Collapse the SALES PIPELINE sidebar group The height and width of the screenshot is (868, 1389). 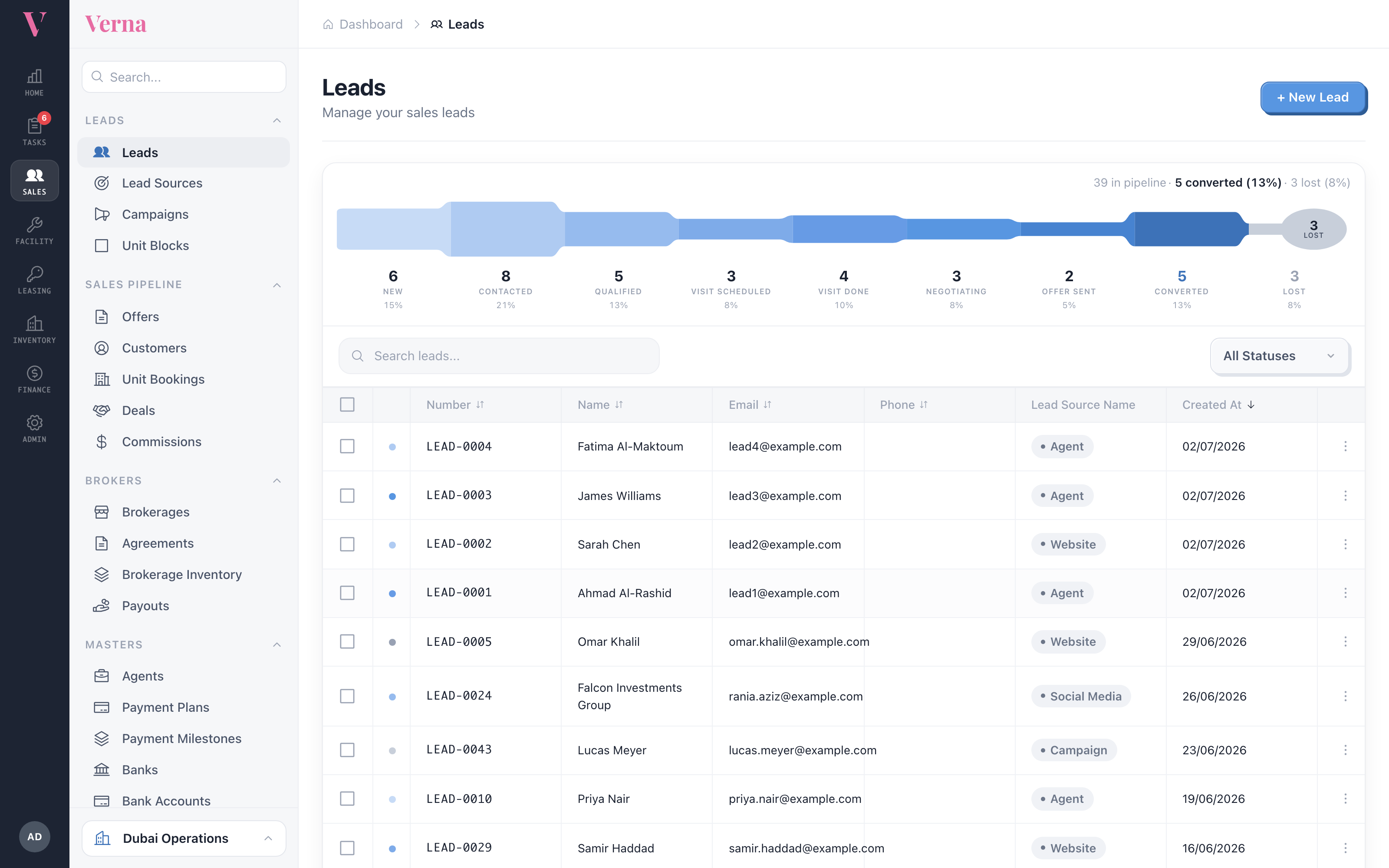click(276, 285)
